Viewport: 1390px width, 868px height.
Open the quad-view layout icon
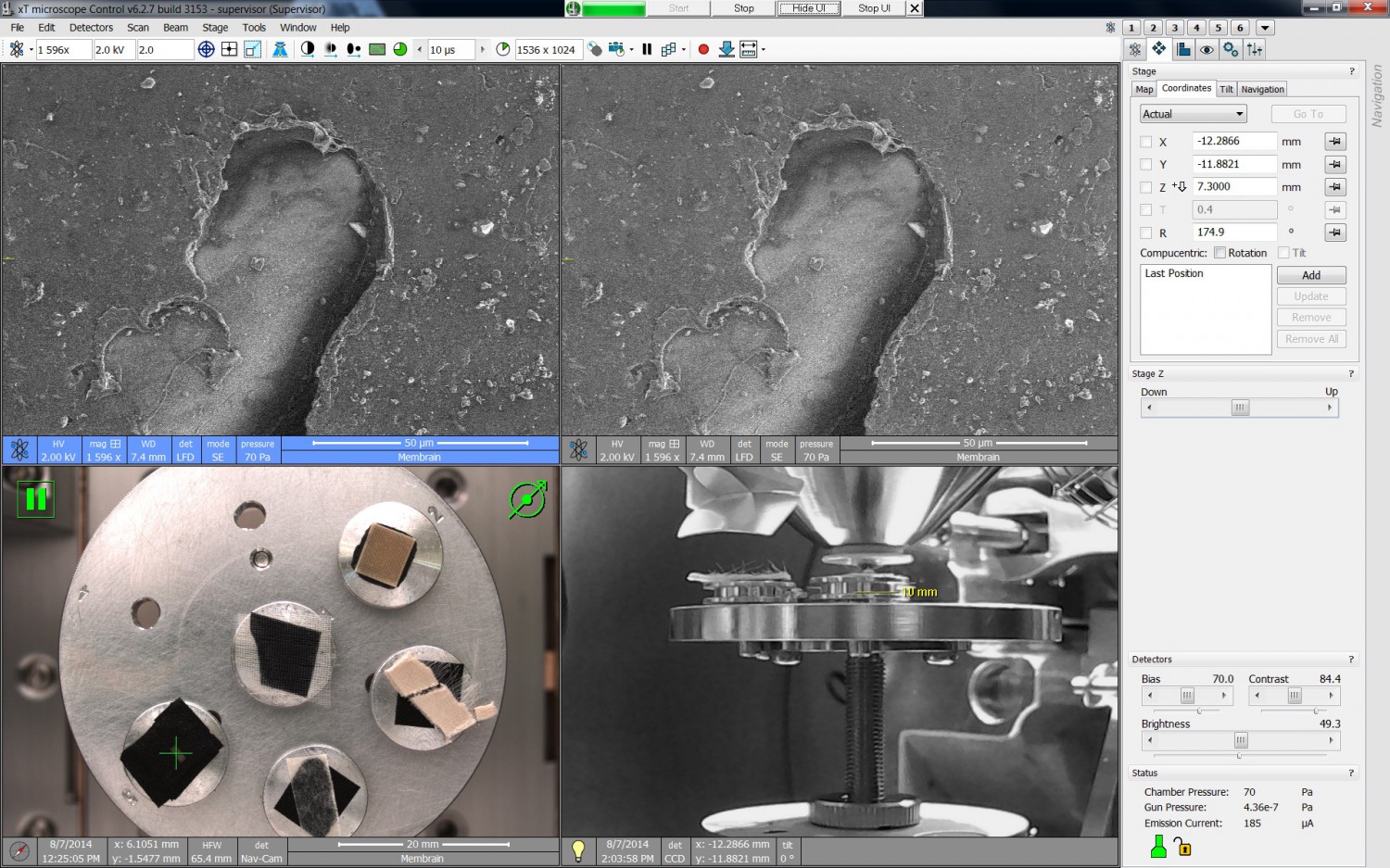pos(668,49)
